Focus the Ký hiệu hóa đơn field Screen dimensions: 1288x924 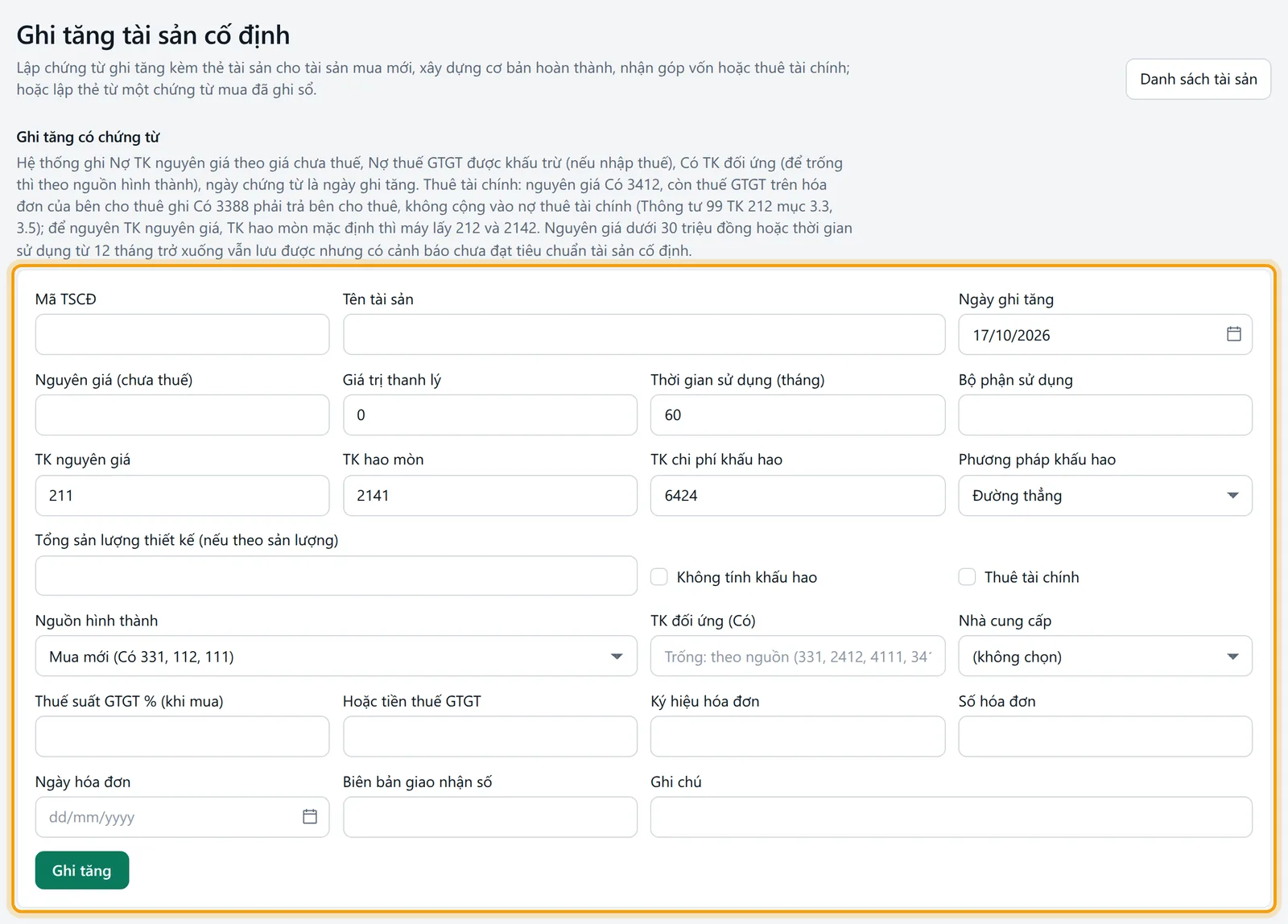tap(798, 736)
